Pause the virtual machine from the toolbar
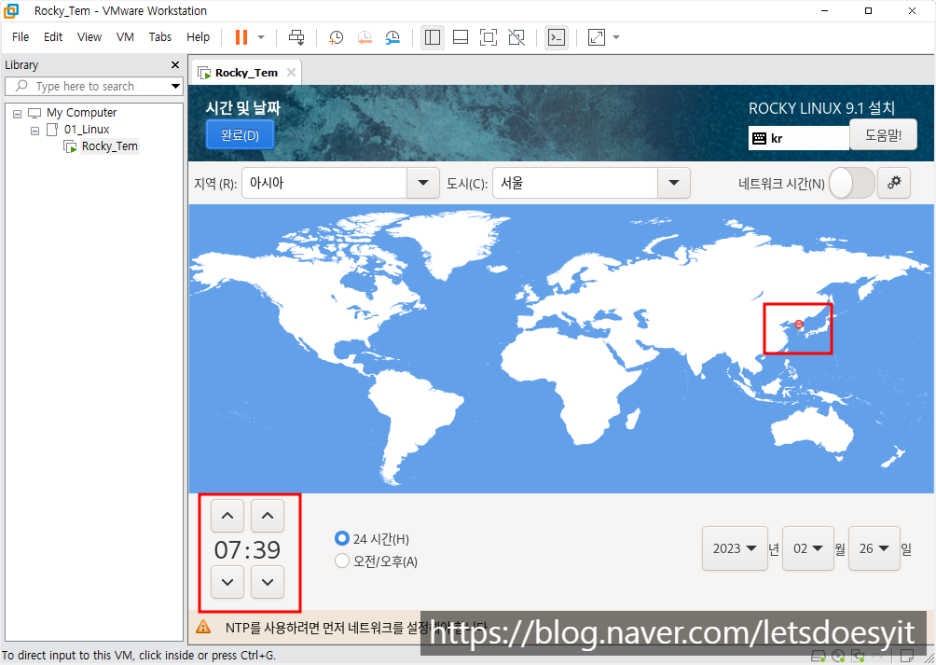Image resolution: width=936 pixels, height=665 pixels. 241,37
